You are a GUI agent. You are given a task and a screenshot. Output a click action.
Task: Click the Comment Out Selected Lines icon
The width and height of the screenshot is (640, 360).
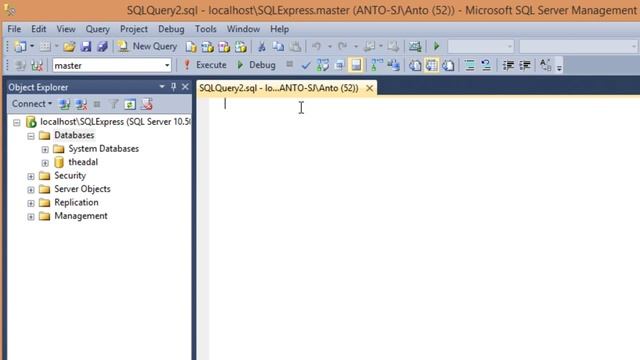(x=469, y=65)
